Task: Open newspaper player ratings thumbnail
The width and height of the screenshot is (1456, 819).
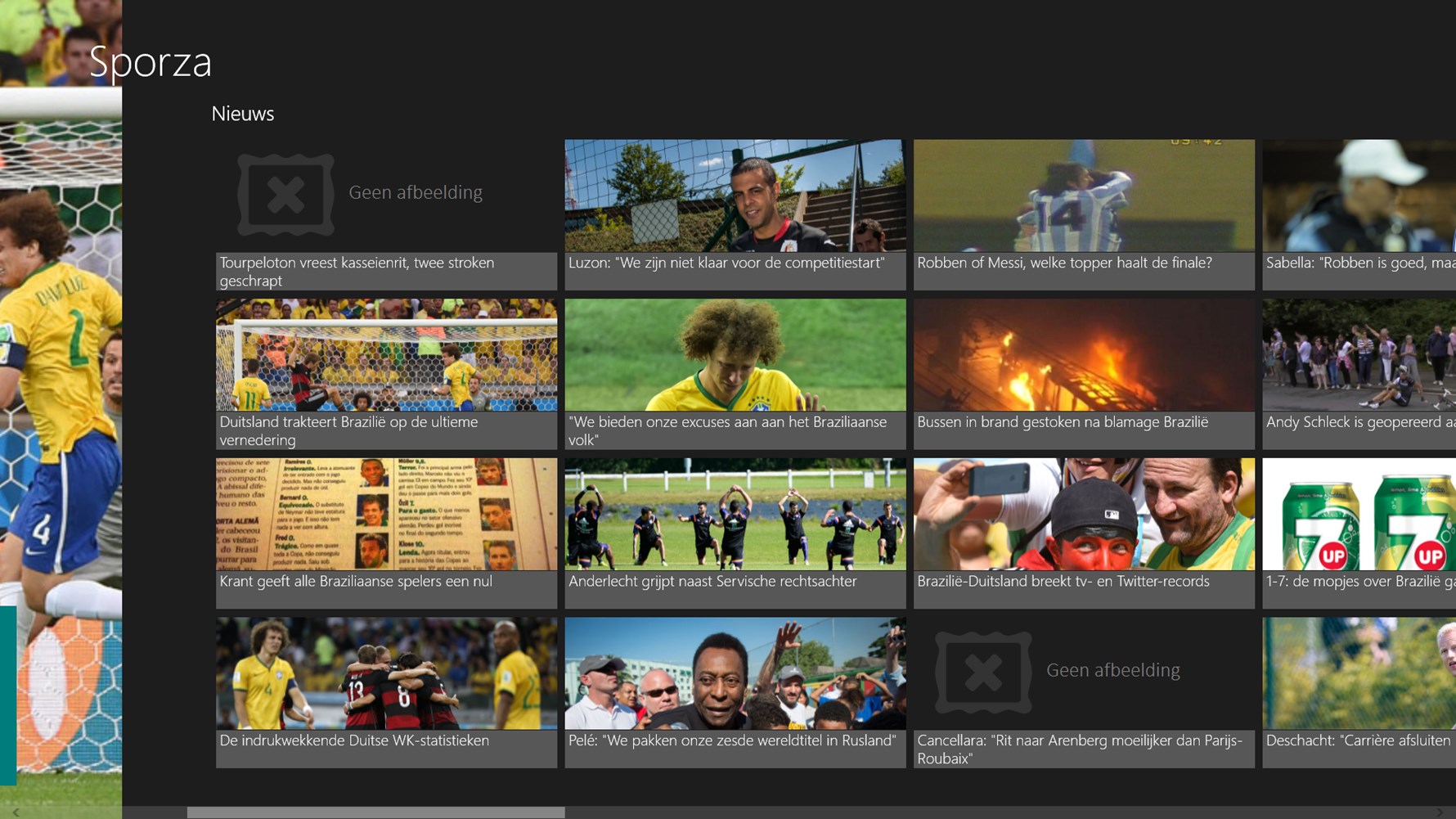Action: pyautogui.click(x=386, y=514)
